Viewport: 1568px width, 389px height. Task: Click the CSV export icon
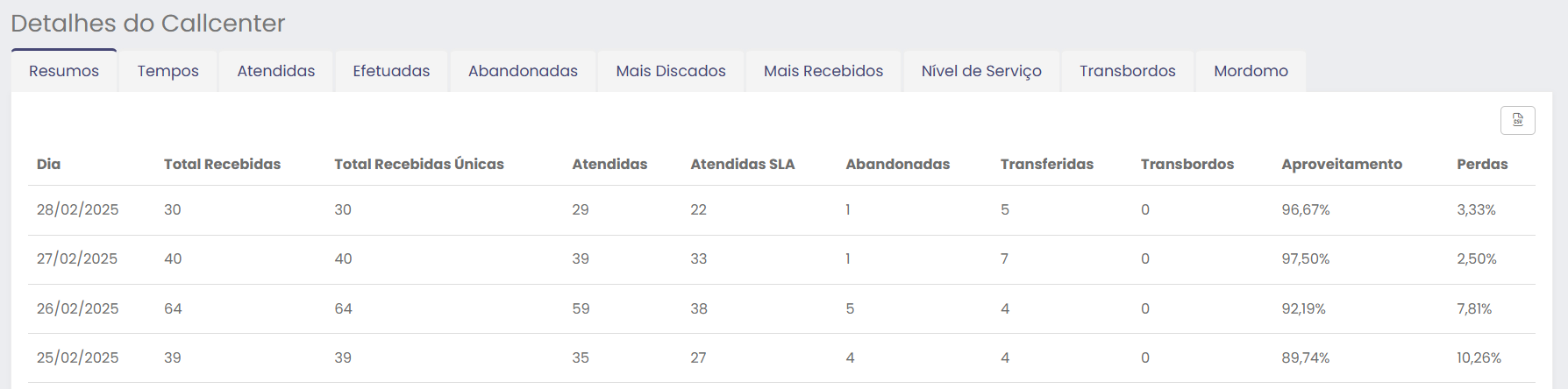pos(1517,120)
